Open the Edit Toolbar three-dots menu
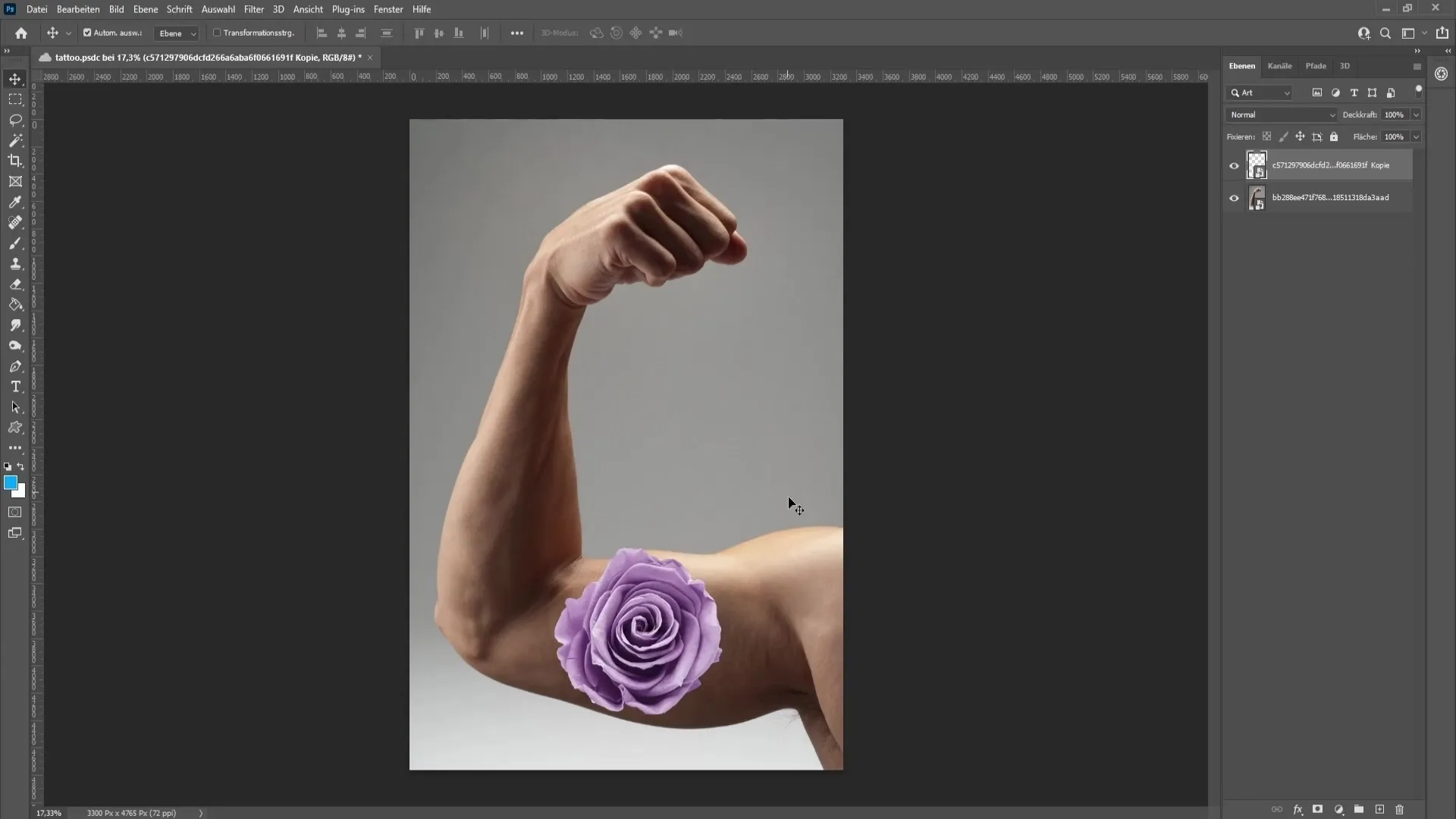Viewport: 1456px width, 819px height. [x=15, y=448]
